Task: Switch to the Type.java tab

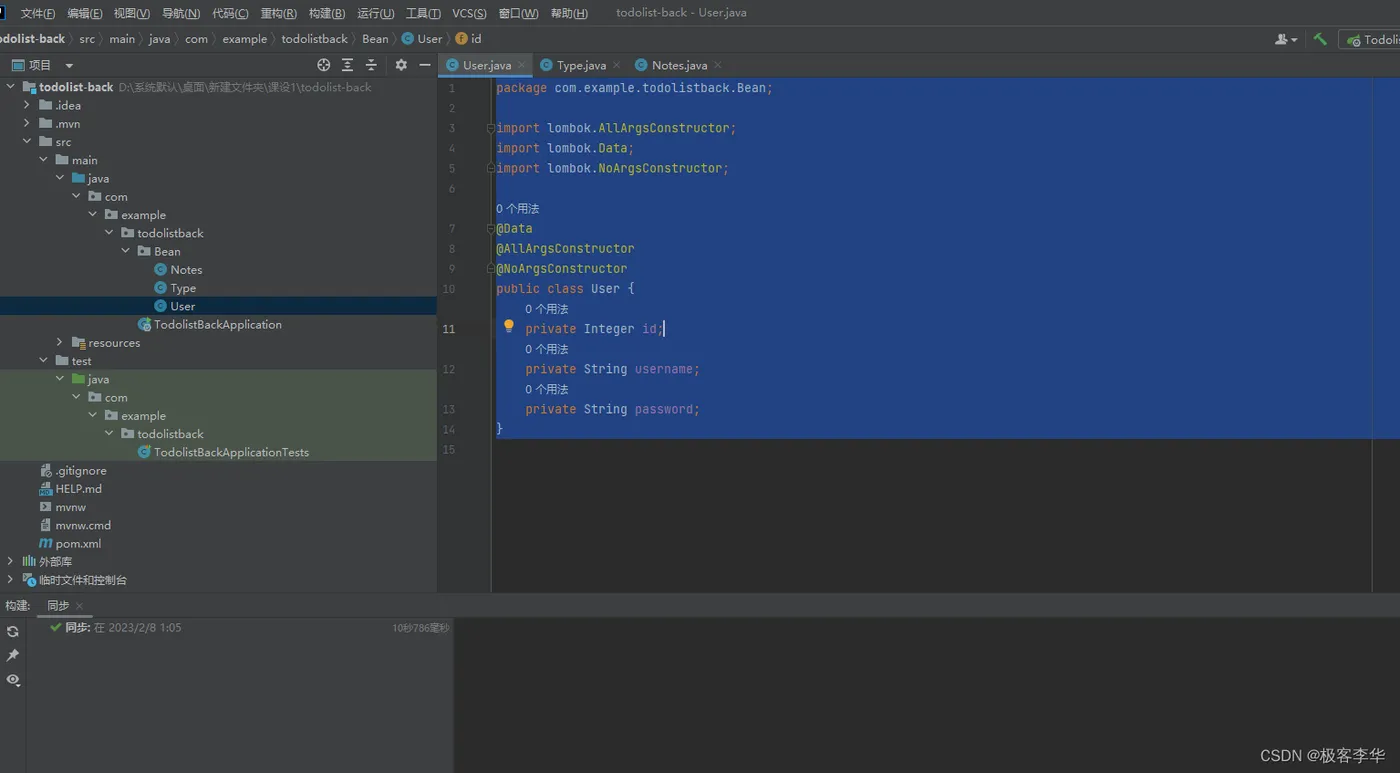Action: [580, 65]
